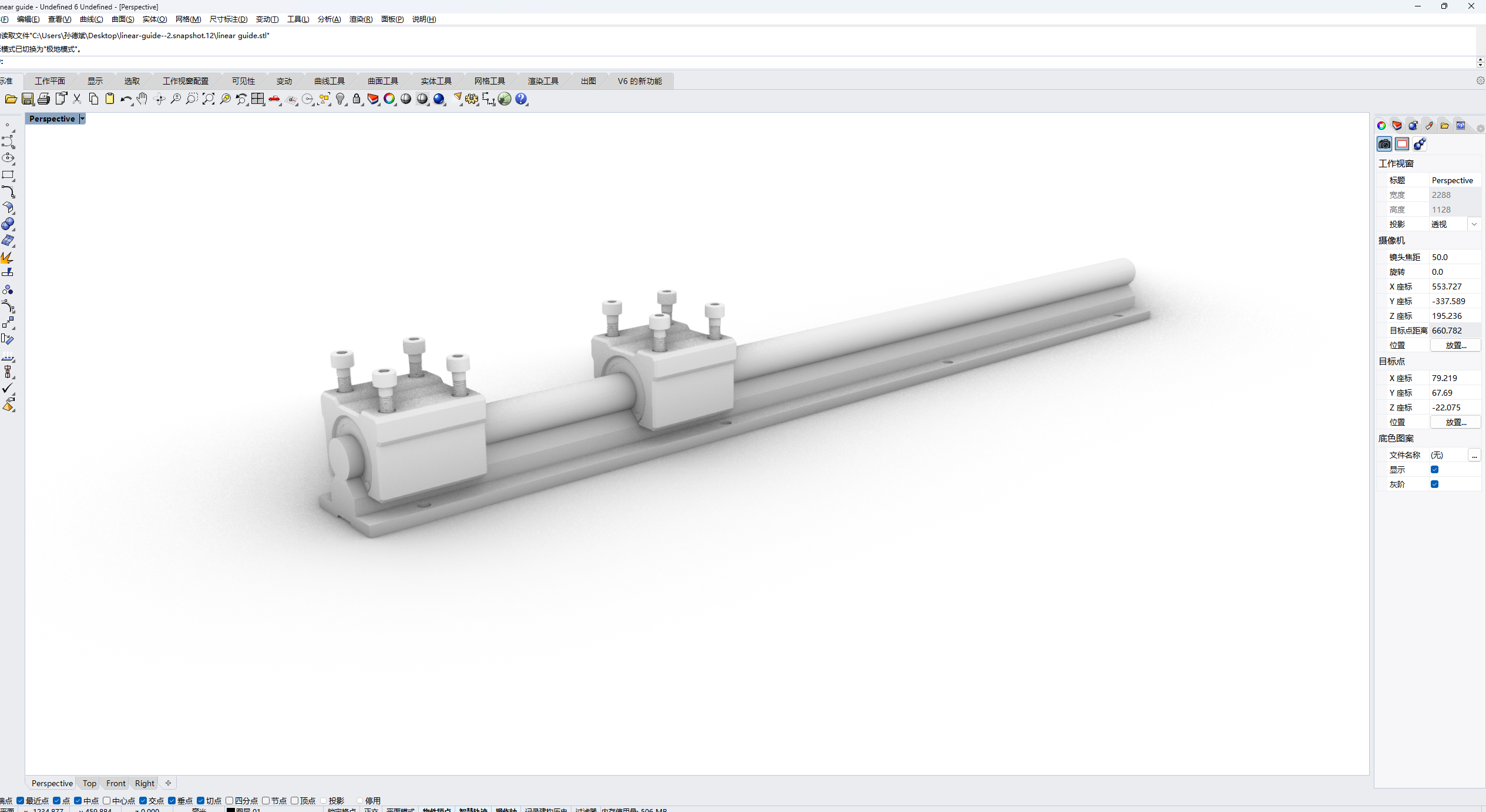
Task: Toggle the 切点 osnap checkbox
Action: 201,800
